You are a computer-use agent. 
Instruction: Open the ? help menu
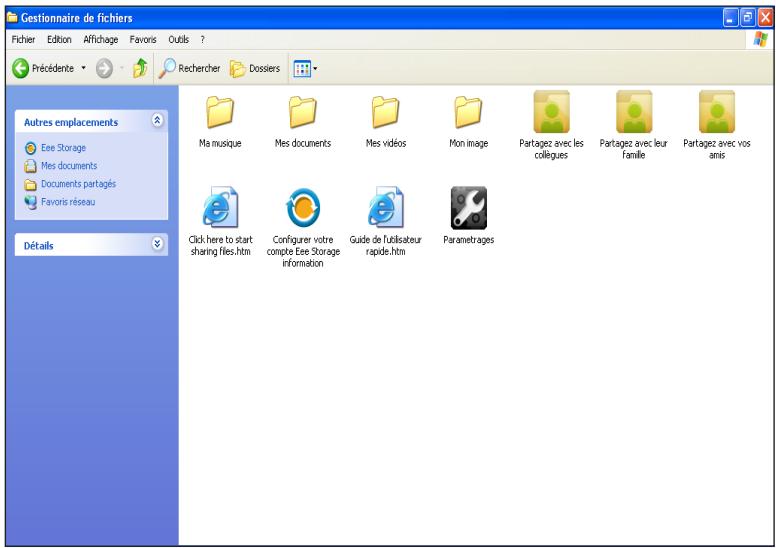click(202, 40)
